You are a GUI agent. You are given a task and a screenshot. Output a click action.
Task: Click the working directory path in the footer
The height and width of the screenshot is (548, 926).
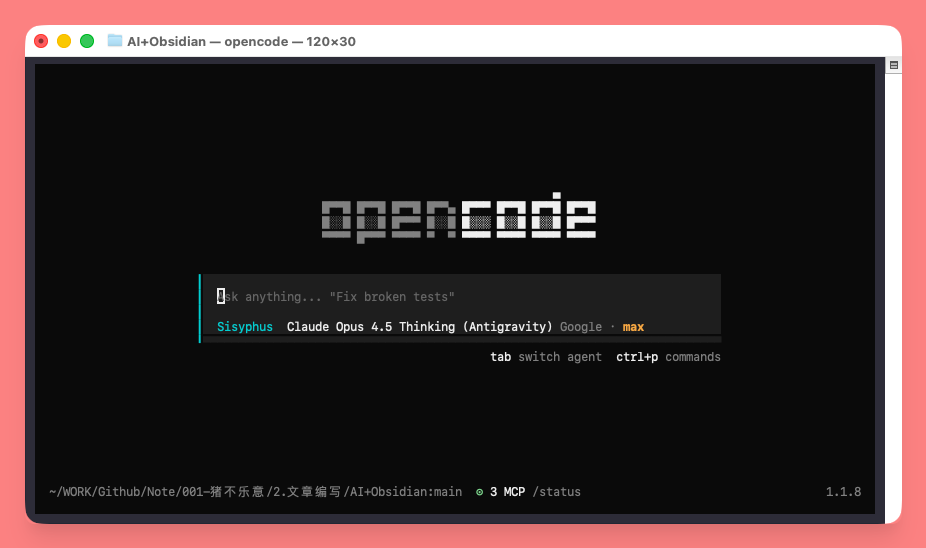pos(255,492)
